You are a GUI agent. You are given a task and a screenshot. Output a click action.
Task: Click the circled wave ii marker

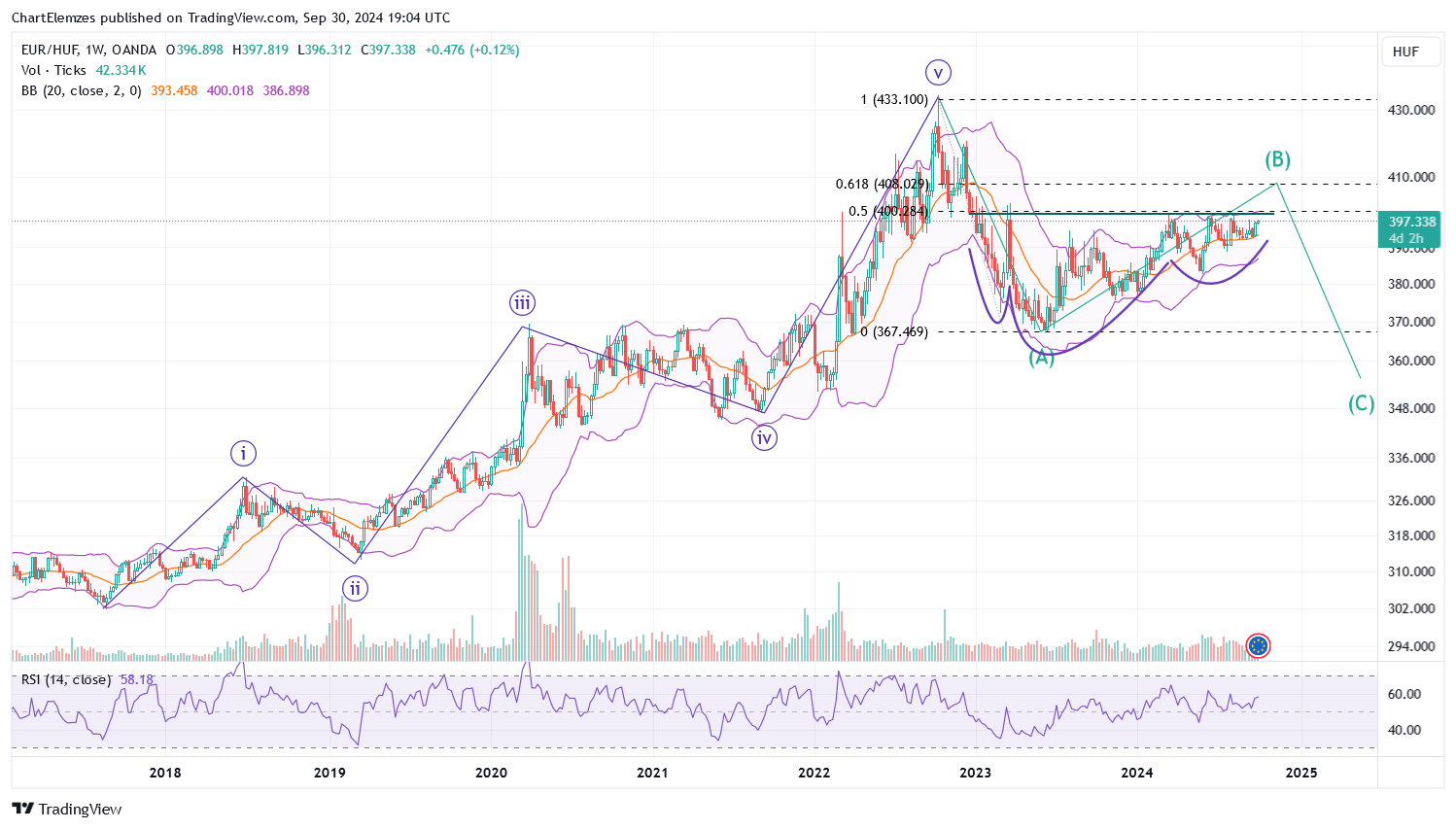(355, 588)
